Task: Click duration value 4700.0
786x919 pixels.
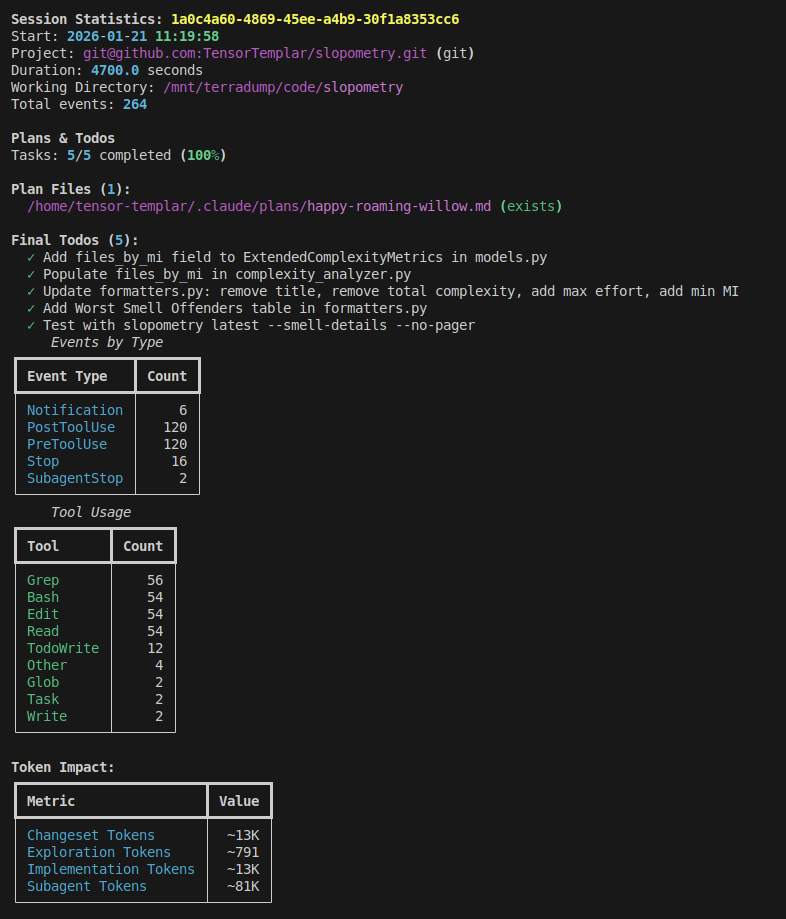Action: (115, 70)
